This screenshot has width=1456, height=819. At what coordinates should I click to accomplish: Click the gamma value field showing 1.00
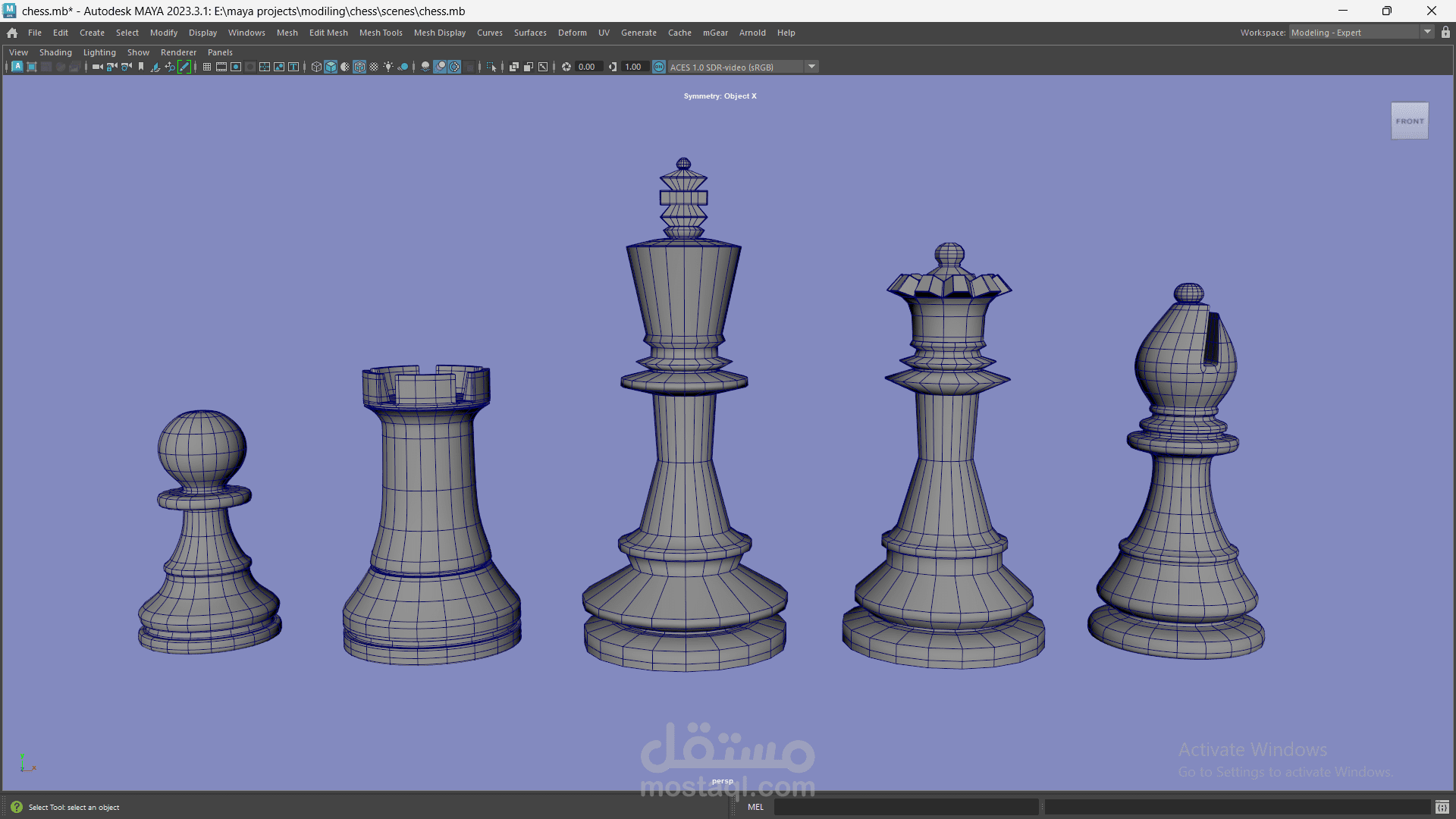pos(634,67)
